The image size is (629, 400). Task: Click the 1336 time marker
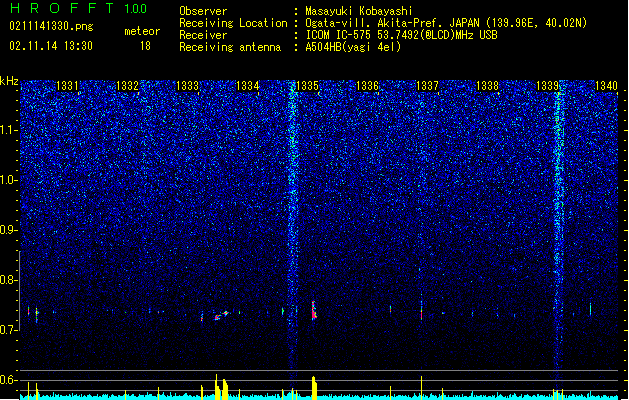pos(367,86)
